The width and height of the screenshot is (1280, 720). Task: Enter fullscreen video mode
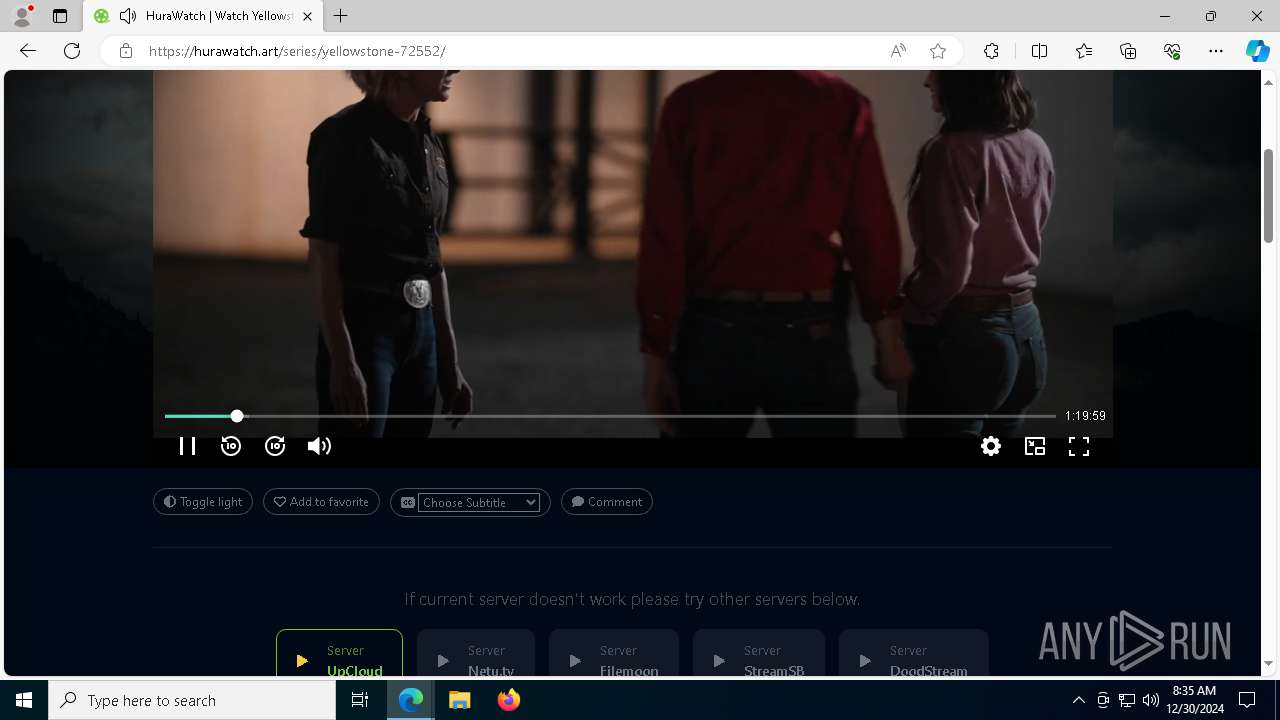(x=1079, y=446)
